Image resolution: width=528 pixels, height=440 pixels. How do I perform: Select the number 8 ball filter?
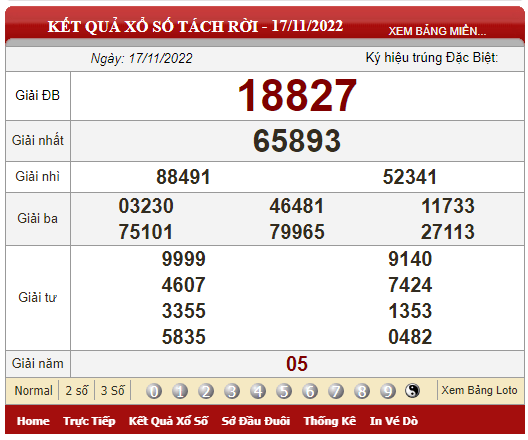[x=362, y=391]
